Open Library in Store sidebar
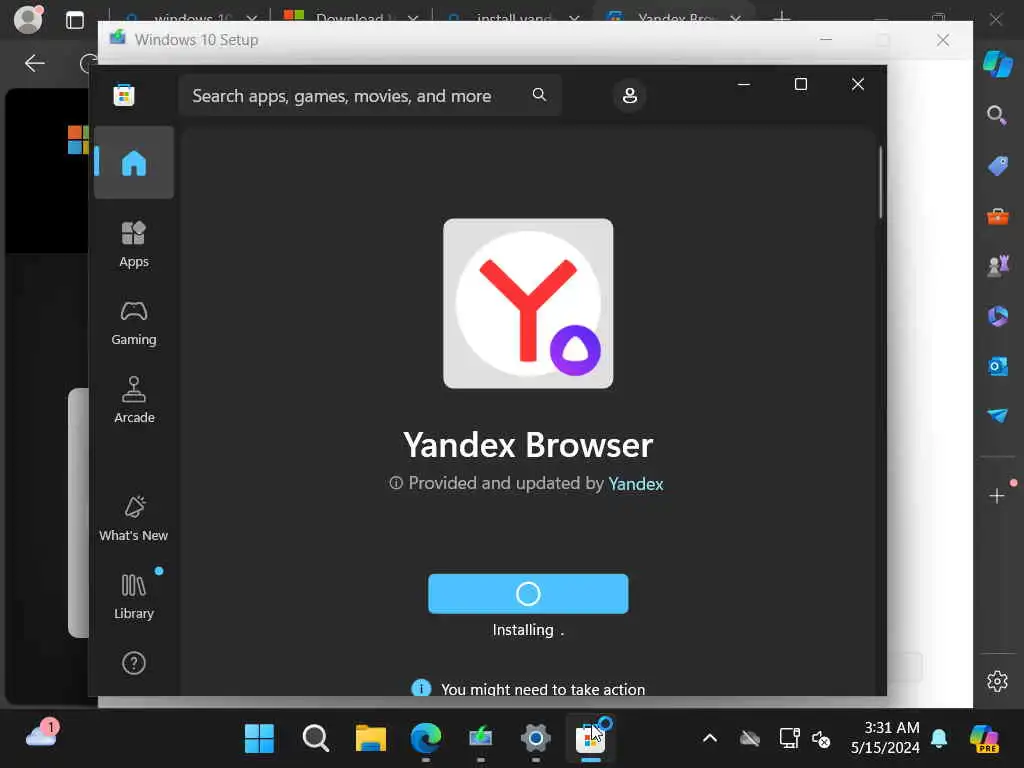Screen dimensions: 1024x768 tap(134, 596)
